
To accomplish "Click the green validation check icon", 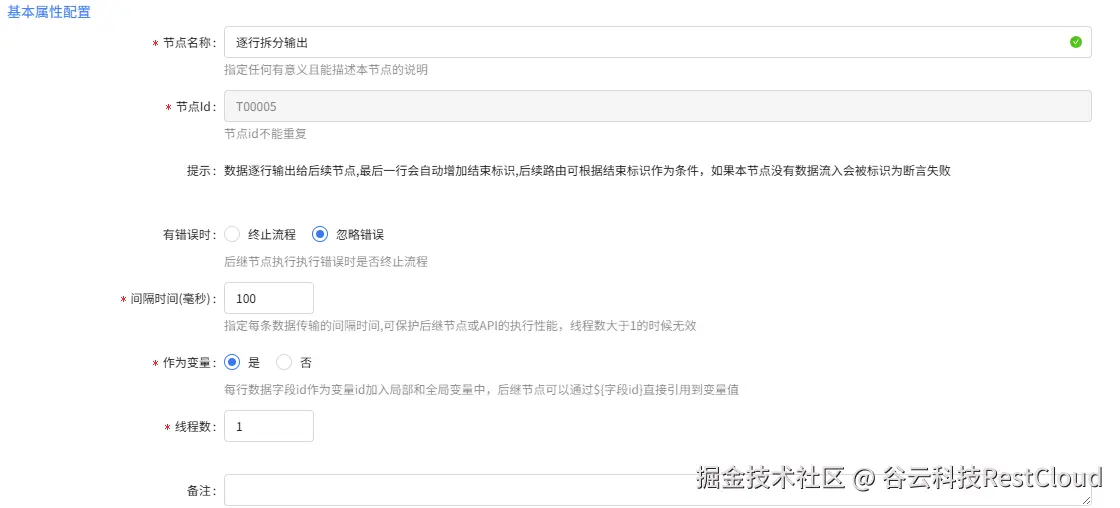I will [1075, 42].
